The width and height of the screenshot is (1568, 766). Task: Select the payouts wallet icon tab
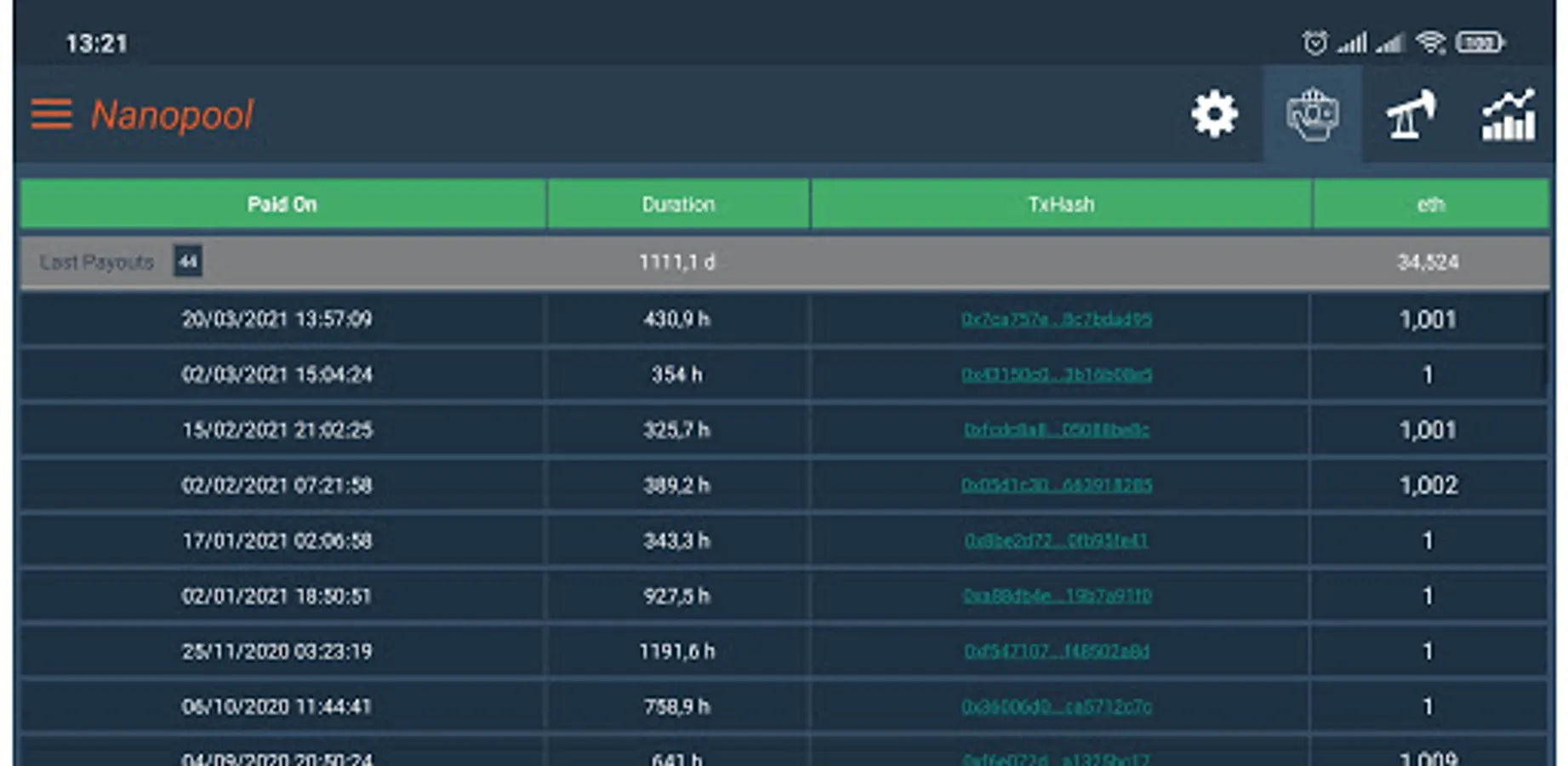coord(1312,114)
